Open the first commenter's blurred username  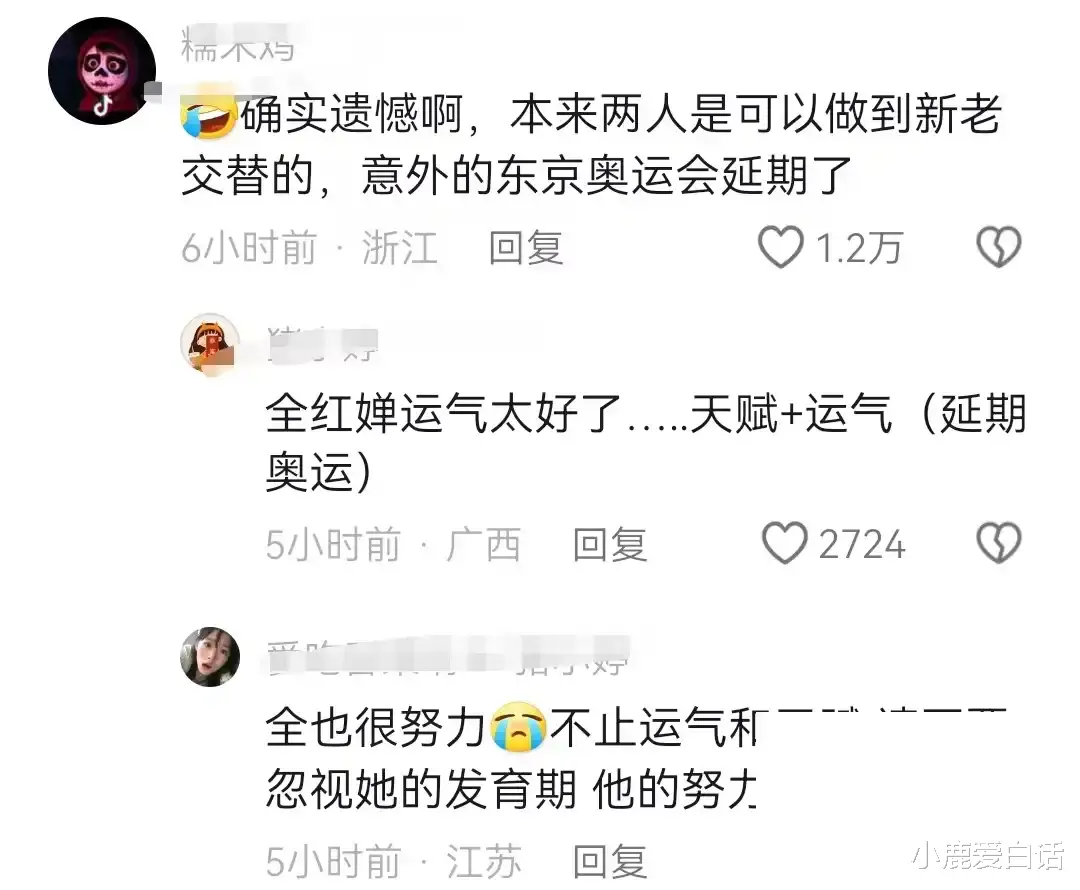pos(238,45)
